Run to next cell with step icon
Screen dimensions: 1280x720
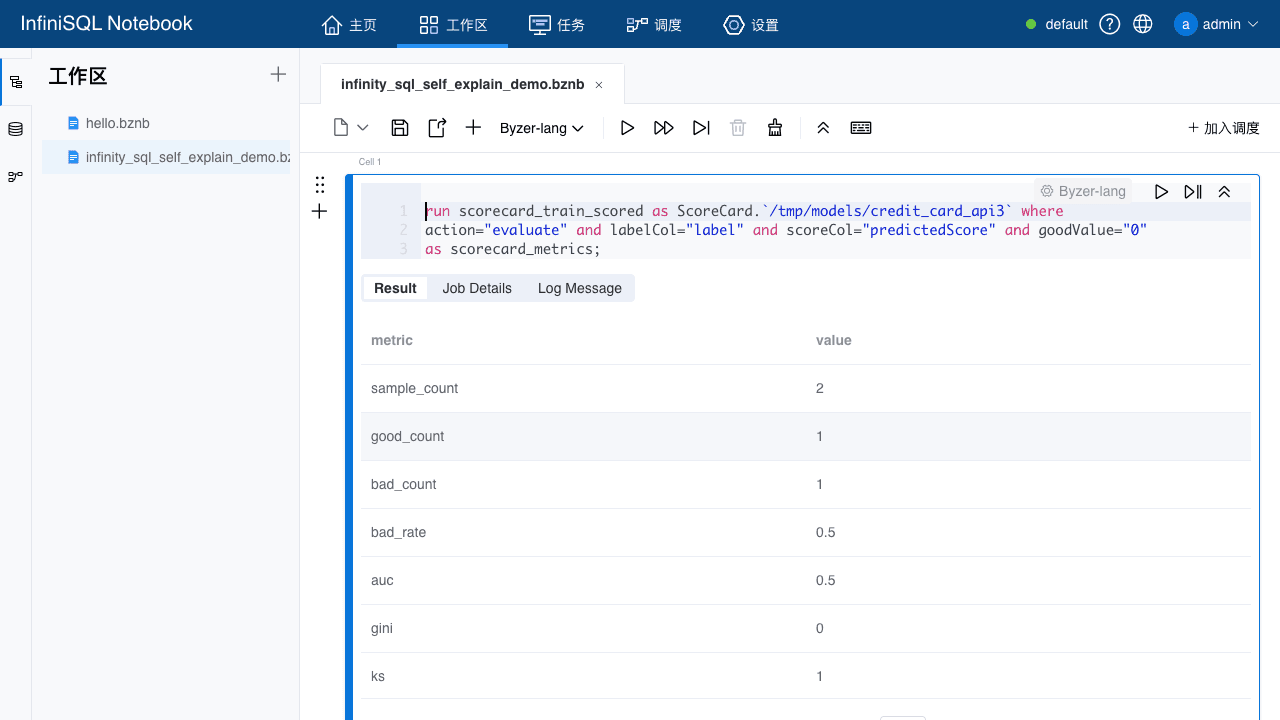[701, 128]
